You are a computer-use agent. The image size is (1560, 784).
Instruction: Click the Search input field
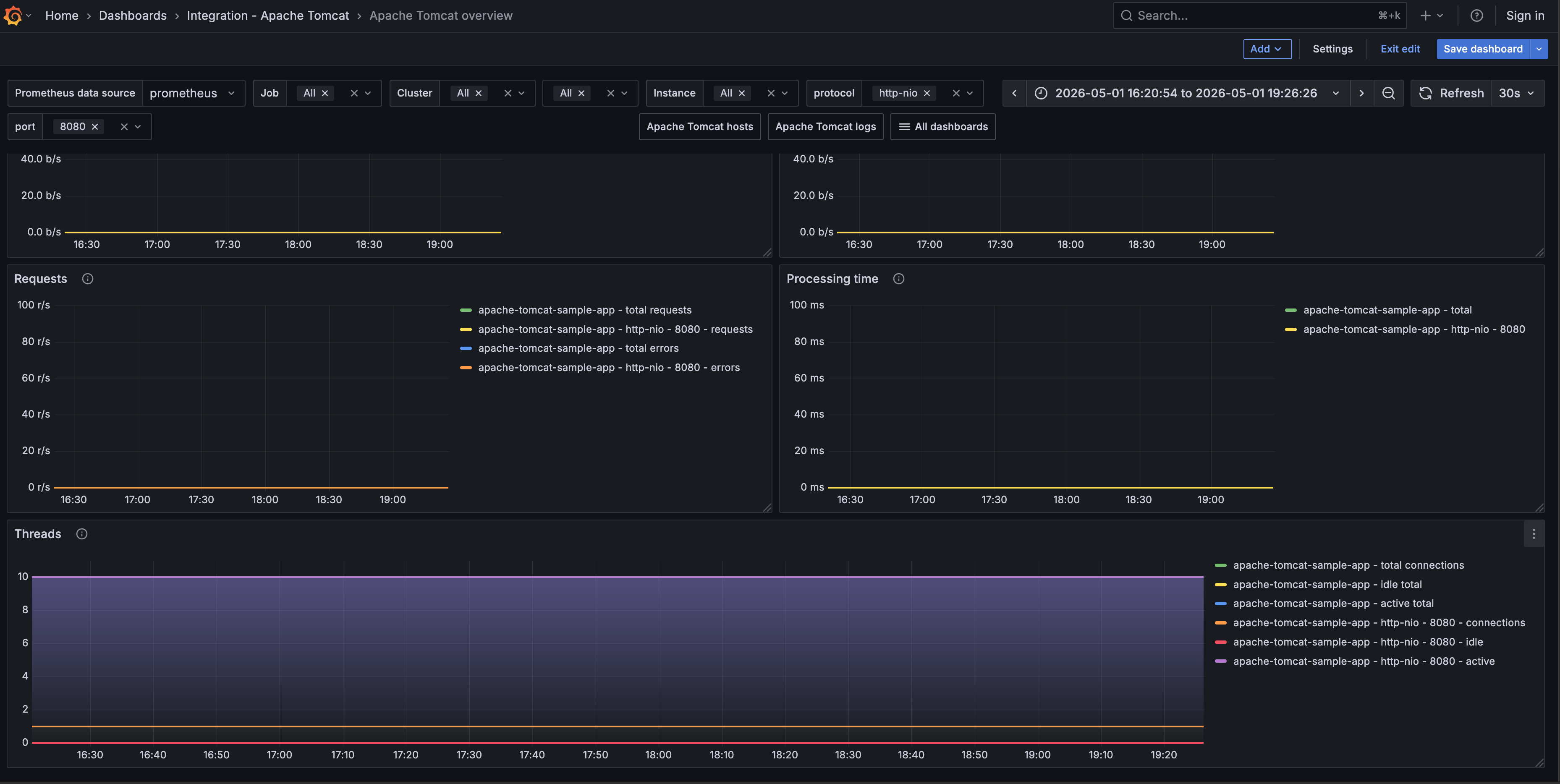(x=1259, y=16)
